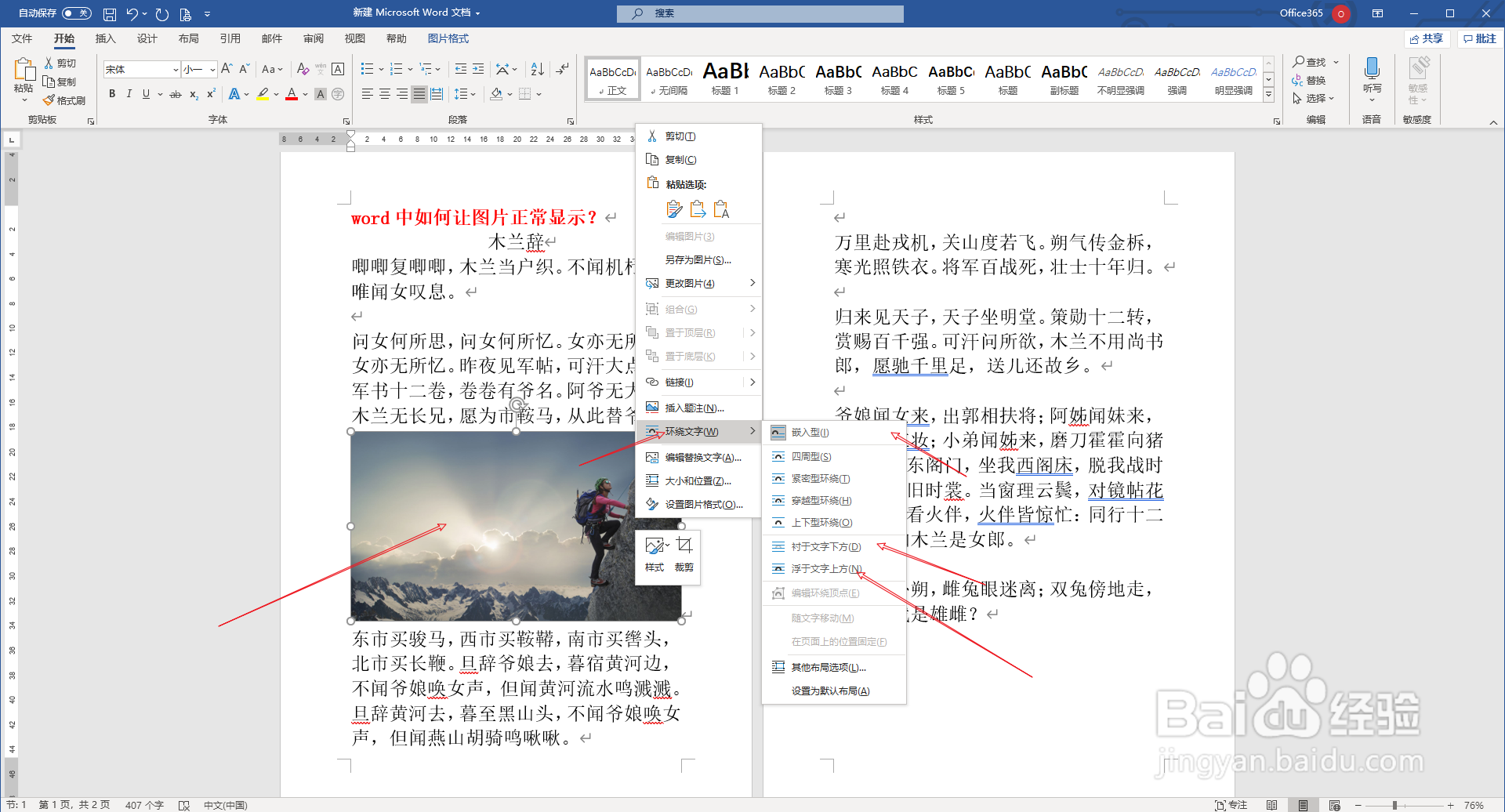Click the Keep Source Formatting paste icon
Screen dimensions: 1505x812
tap(674, 209)
